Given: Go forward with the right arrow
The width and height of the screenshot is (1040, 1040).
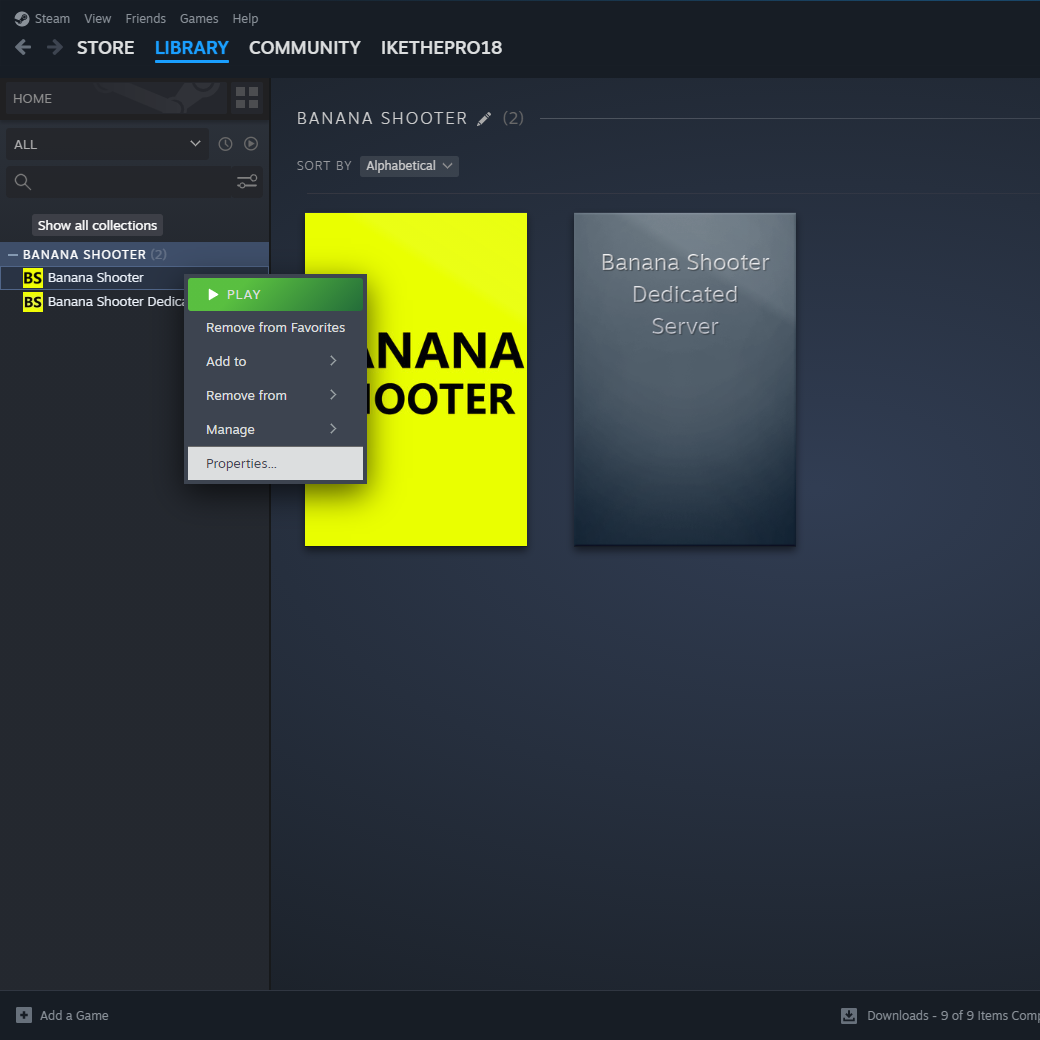Looking at the screenshot, I should (55, 48).
